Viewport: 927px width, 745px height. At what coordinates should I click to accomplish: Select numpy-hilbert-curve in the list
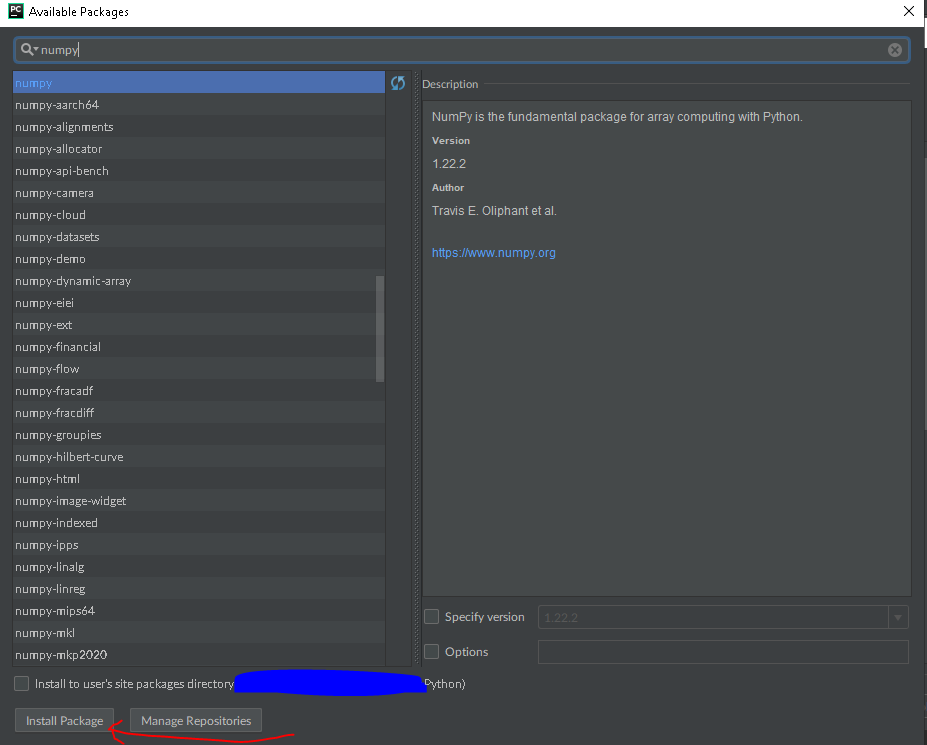coord(199,456)
